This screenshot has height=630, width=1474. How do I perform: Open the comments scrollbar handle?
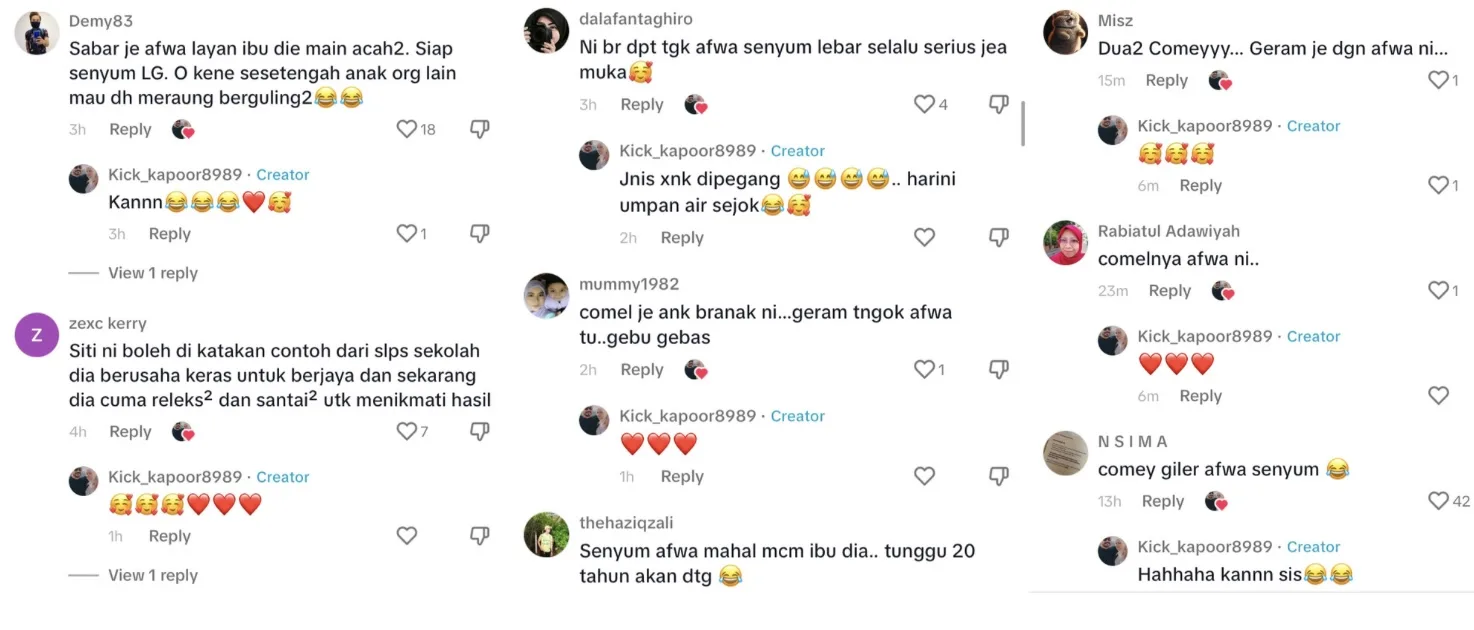(x=1021, y=123)
